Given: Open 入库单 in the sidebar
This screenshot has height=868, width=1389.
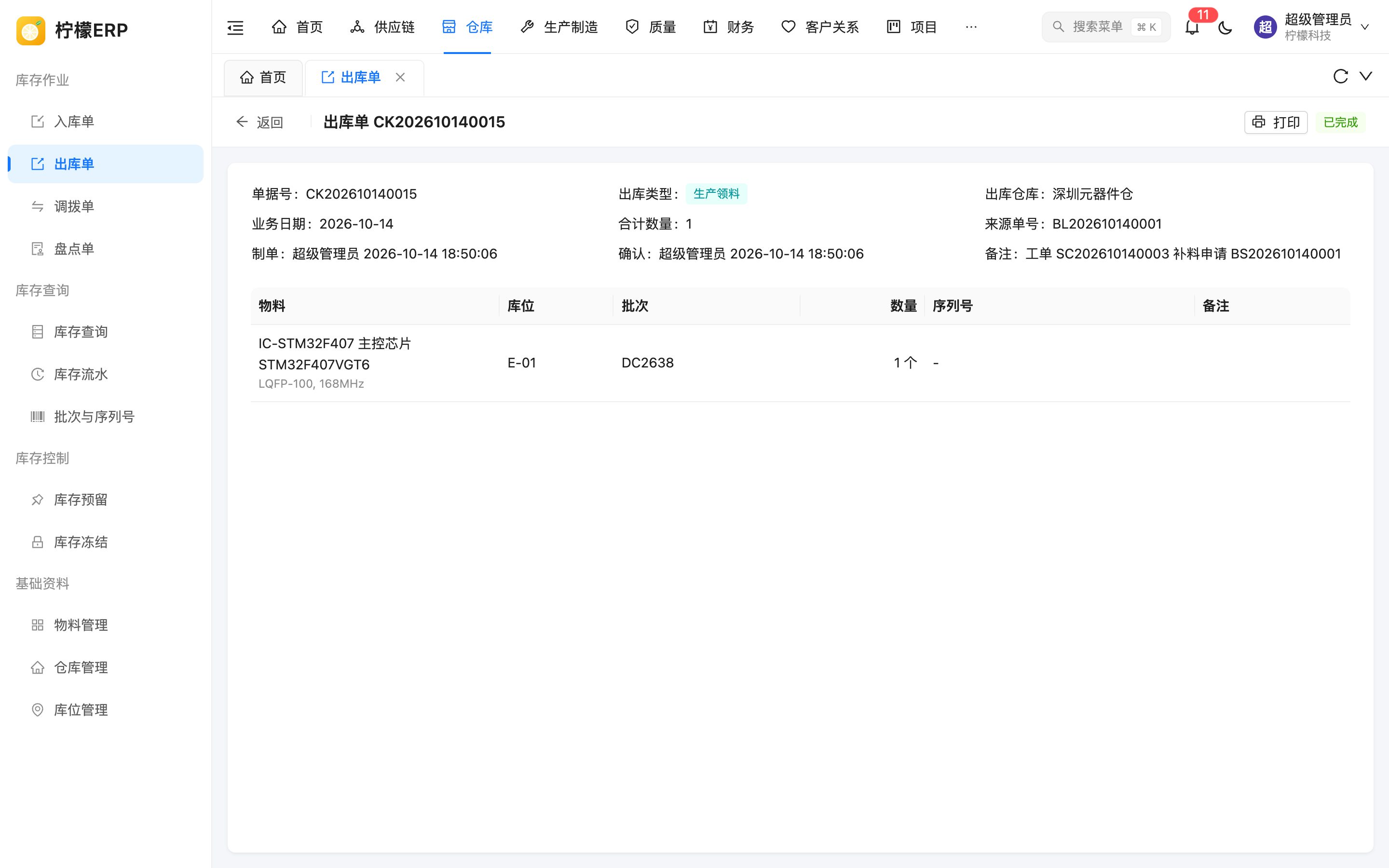Looking at the screenshot, I should 106,122.
